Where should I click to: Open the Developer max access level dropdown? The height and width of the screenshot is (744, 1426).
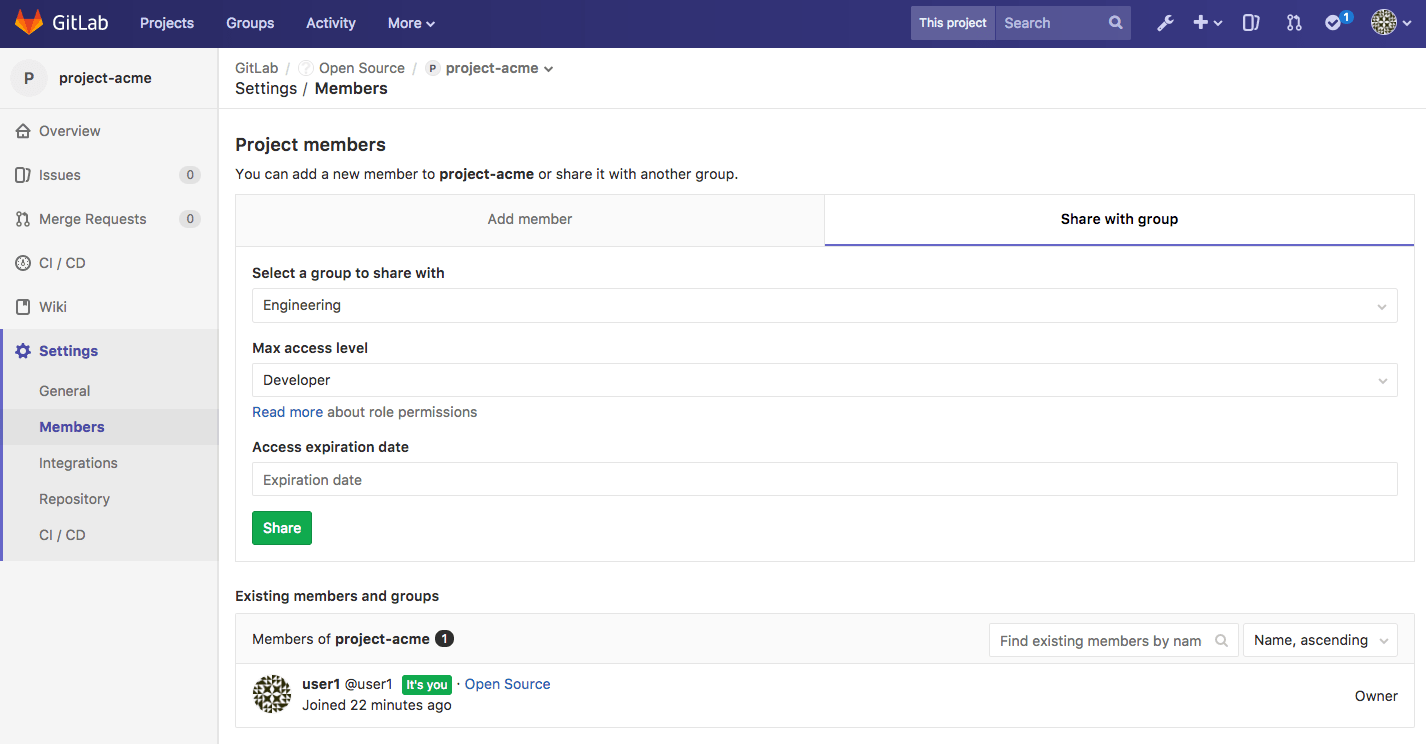coord(824,380)
